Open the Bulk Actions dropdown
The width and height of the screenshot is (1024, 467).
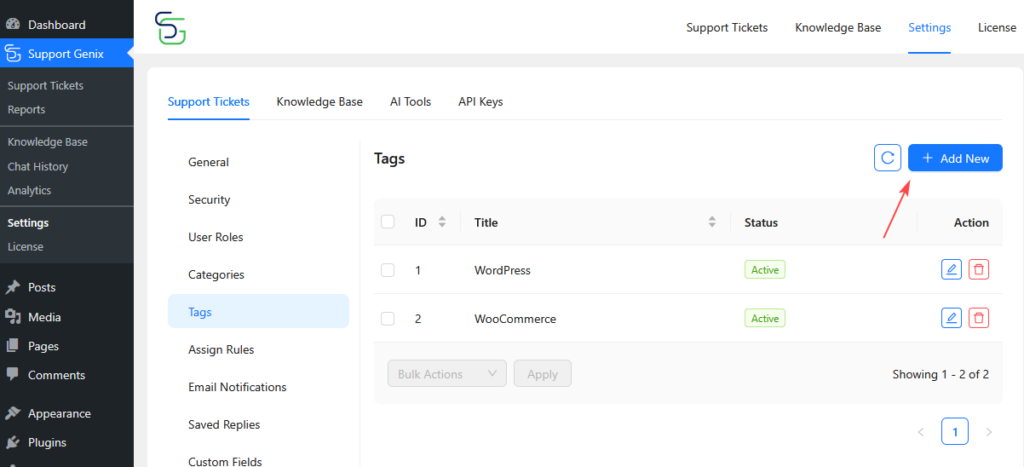pos(447,374)
